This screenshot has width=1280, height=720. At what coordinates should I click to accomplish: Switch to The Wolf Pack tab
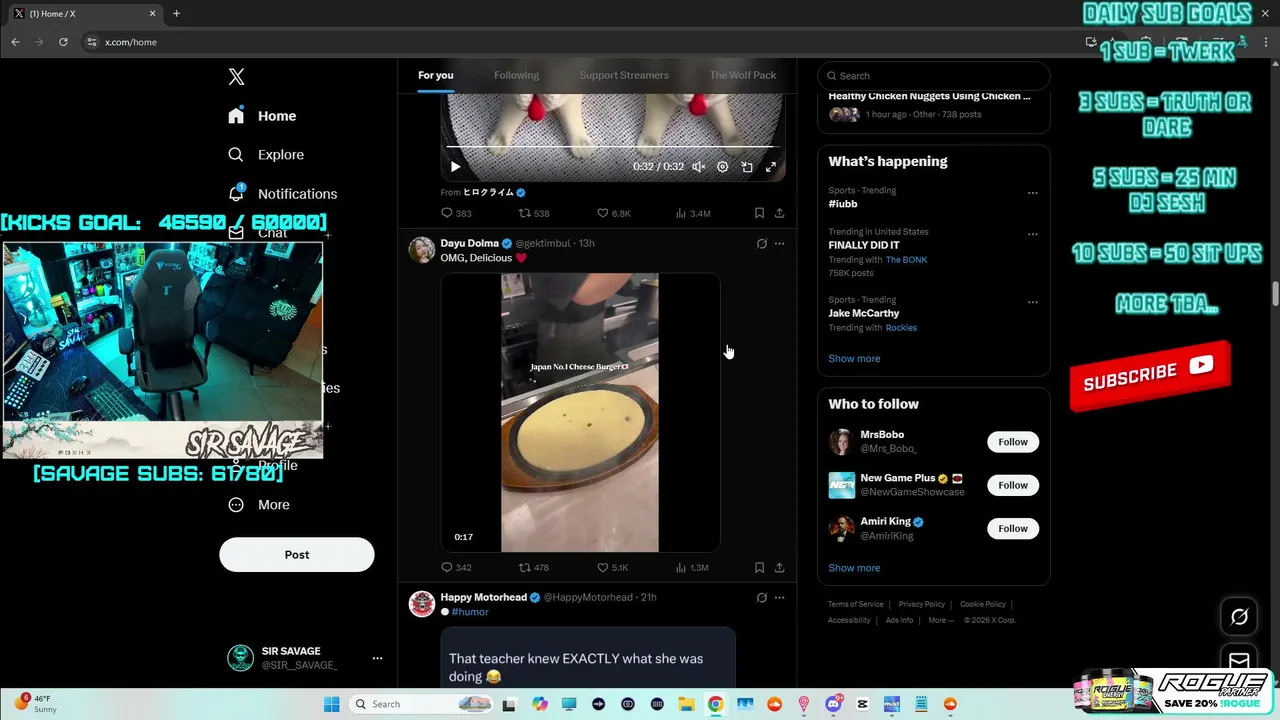pyautogui.click(x=742, y=75)
